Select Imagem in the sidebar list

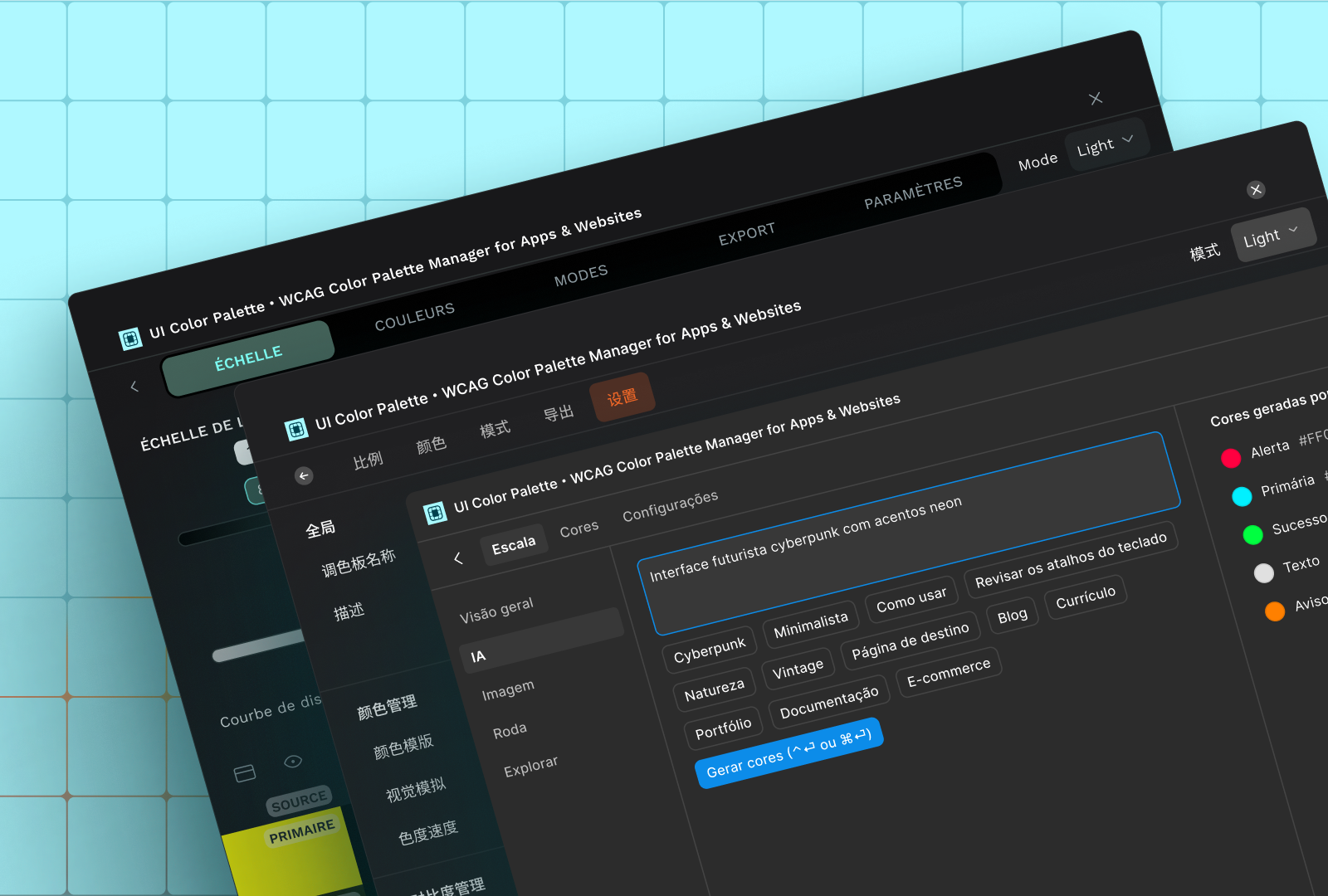(508, 690)
